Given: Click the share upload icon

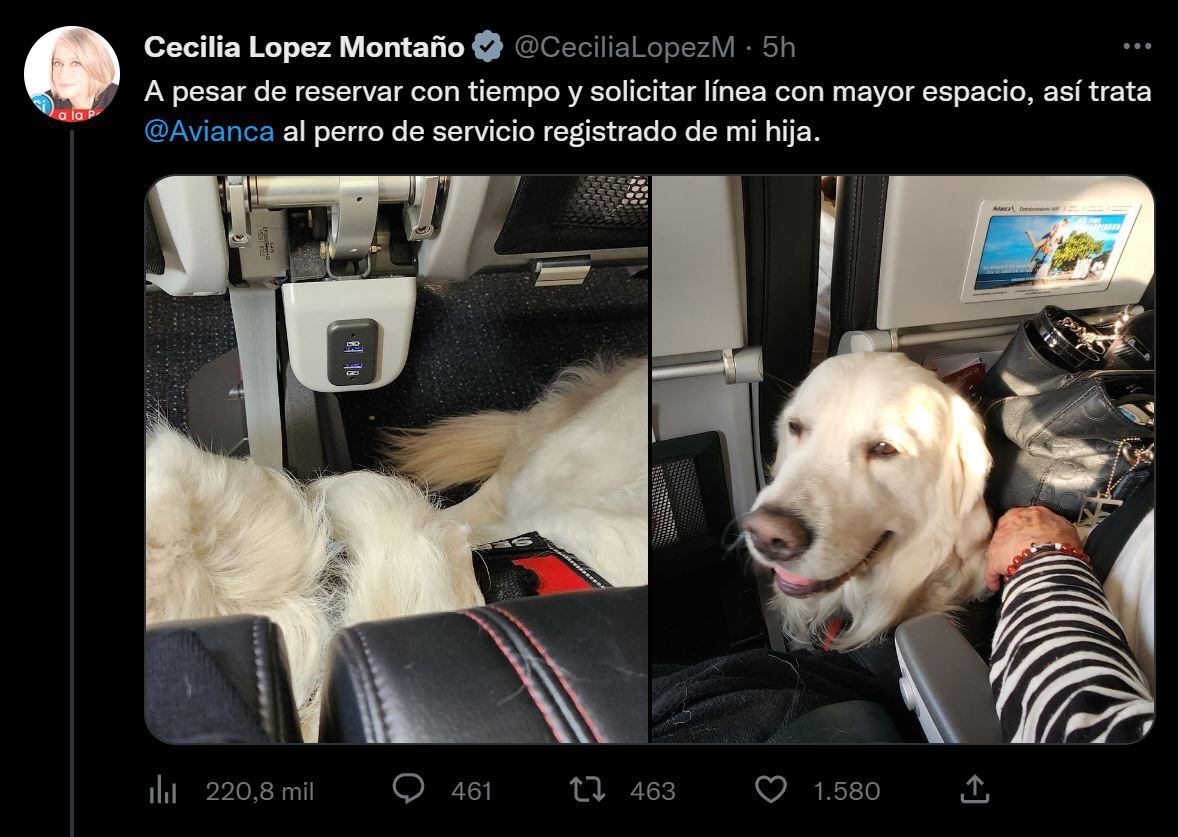Looking at the screenshot, I should click(974, 789).
